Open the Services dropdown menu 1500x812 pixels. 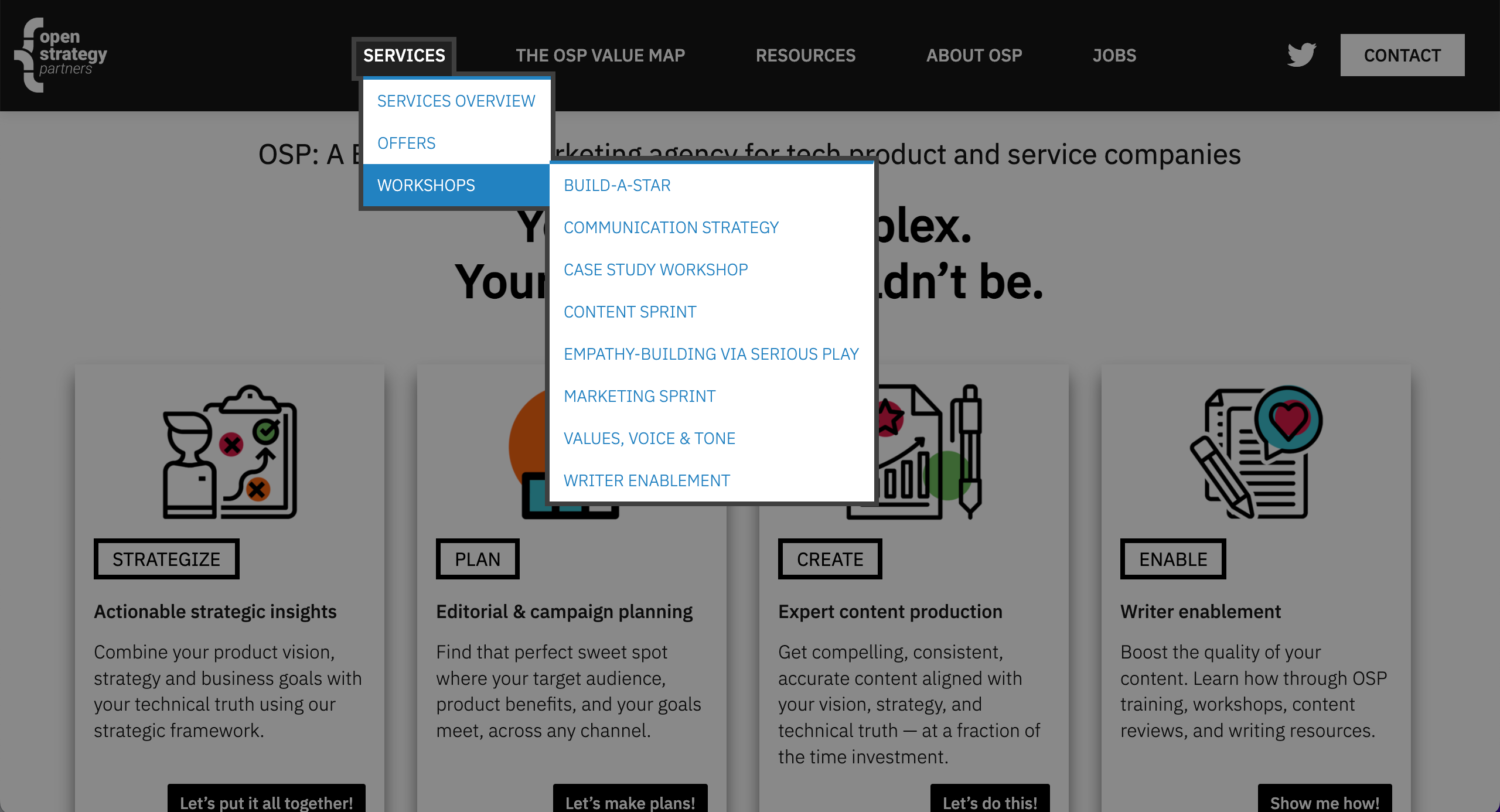click(404, 56)
